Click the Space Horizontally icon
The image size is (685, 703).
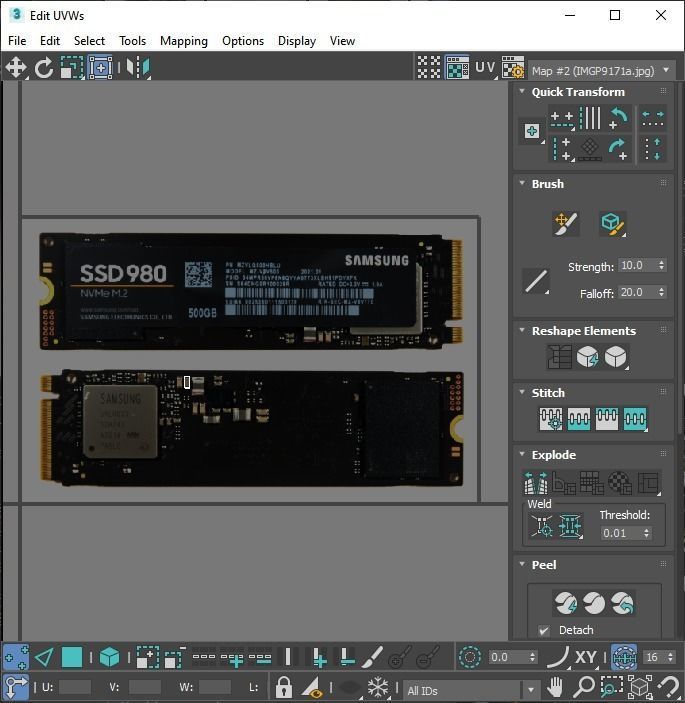tap(653, 118)
